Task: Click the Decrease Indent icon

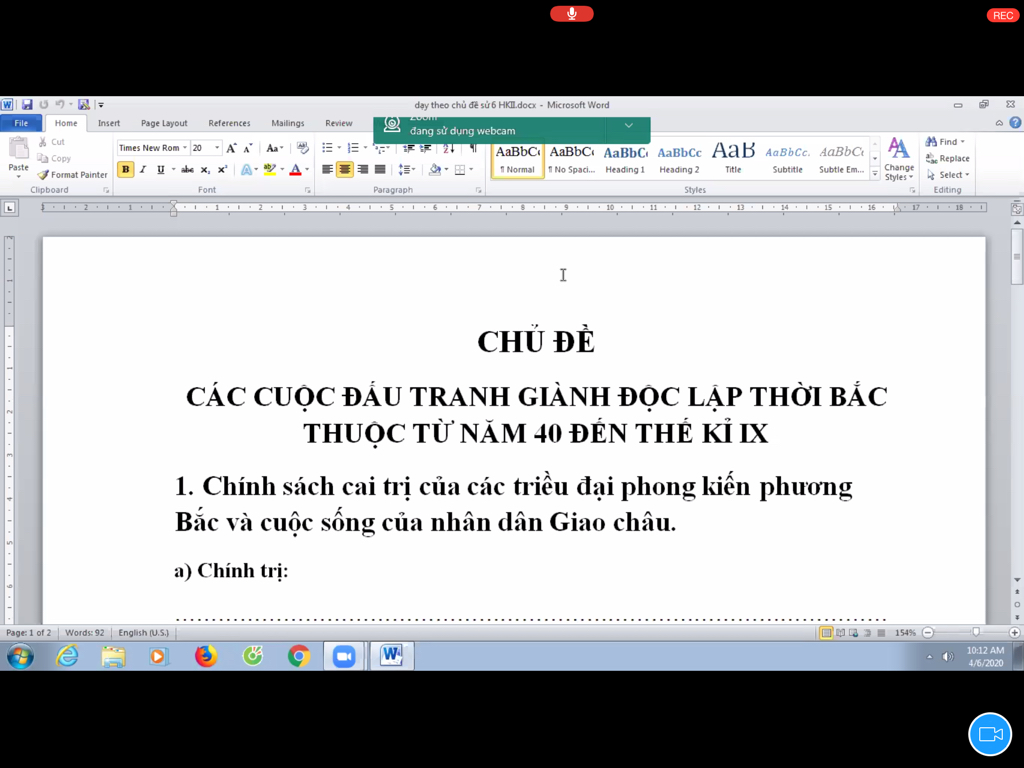Action: pos(408,148)
